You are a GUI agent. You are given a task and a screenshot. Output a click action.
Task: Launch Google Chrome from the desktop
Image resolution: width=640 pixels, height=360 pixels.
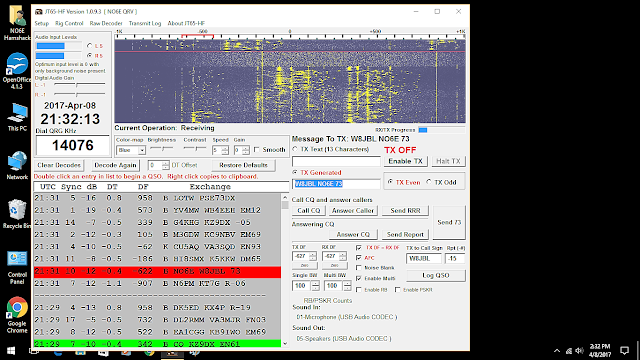tap(17, 315)
